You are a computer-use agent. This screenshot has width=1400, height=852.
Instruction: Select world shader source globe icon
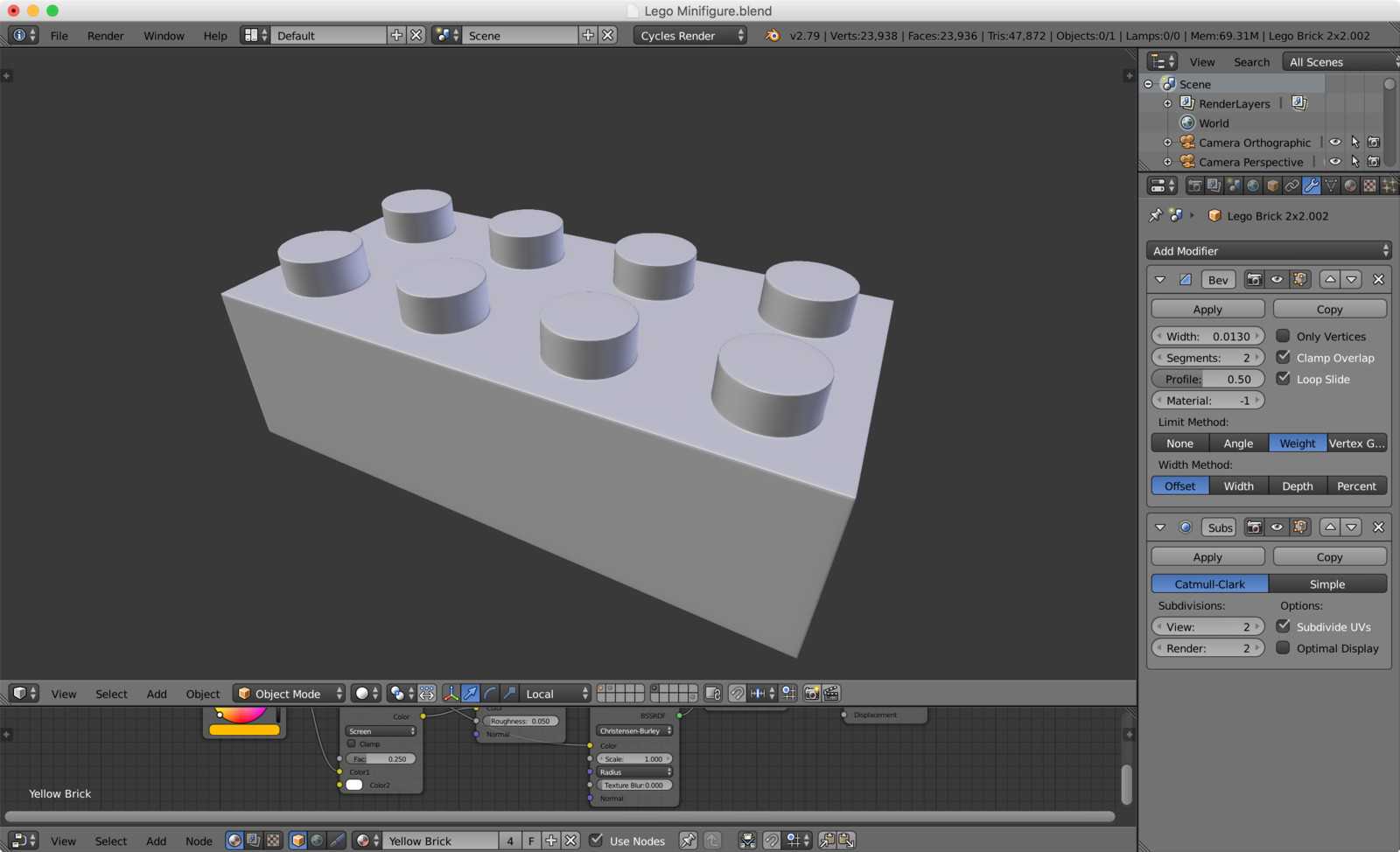pyautogui.click(x=318, y=841)
